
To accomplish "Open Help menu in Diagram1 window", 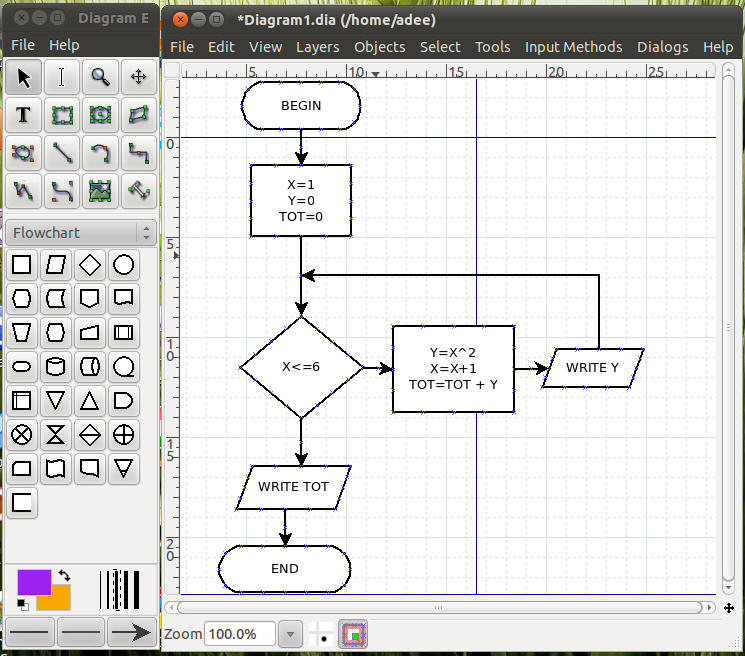I will [x=718, y=47].
